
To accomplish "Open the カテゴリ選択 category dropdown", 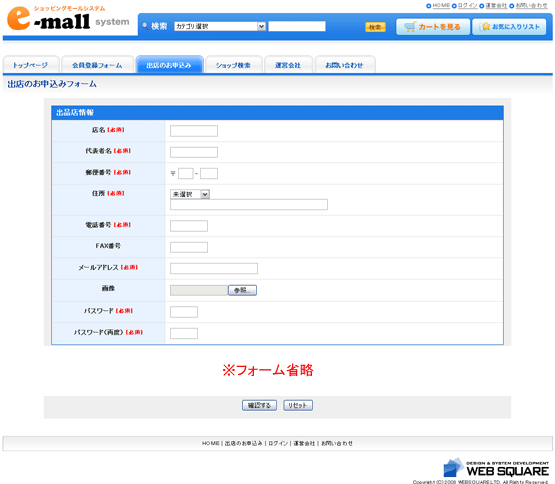I will pos(220,26).
